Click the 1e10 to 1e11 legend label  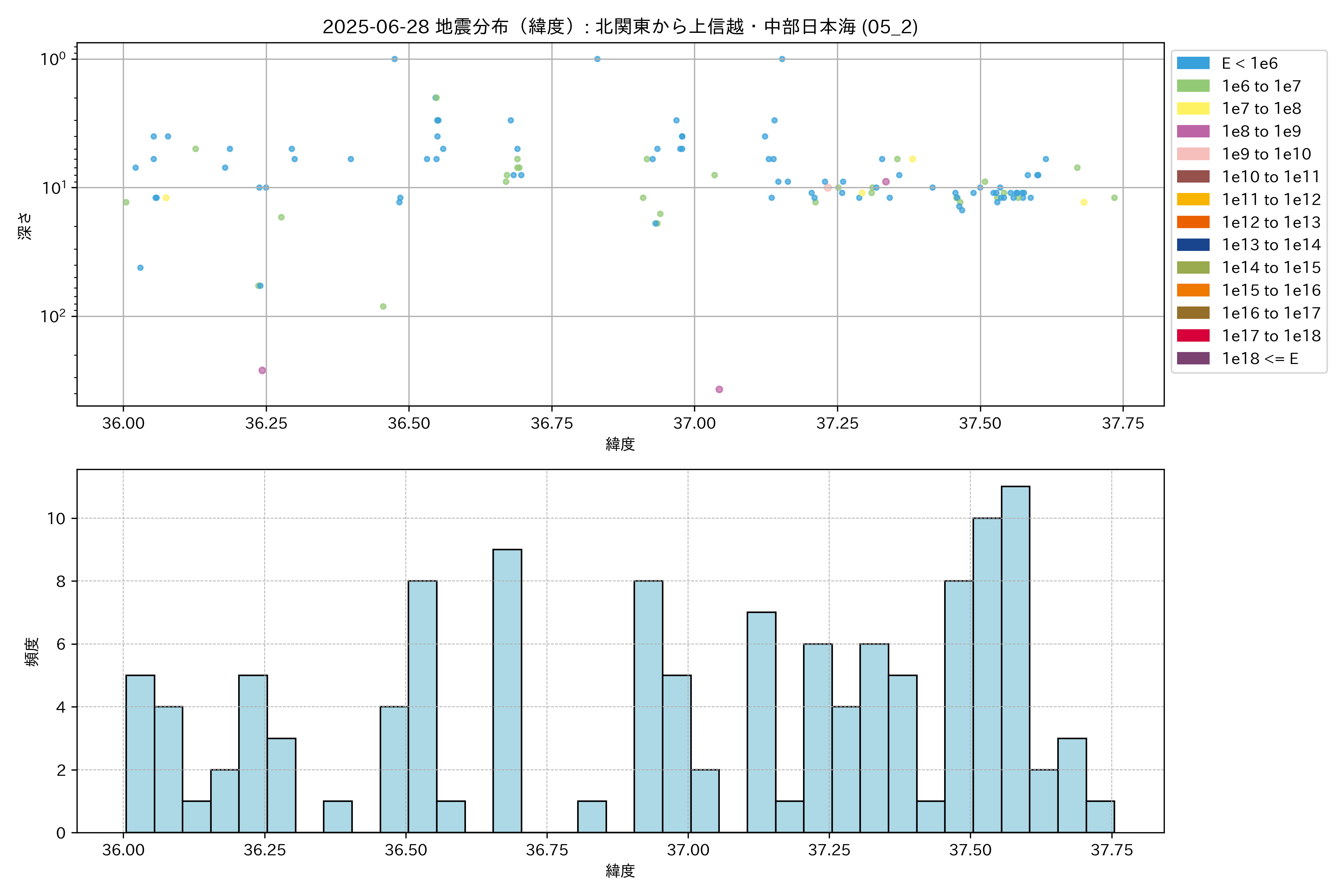click(x=1271, y=177)
